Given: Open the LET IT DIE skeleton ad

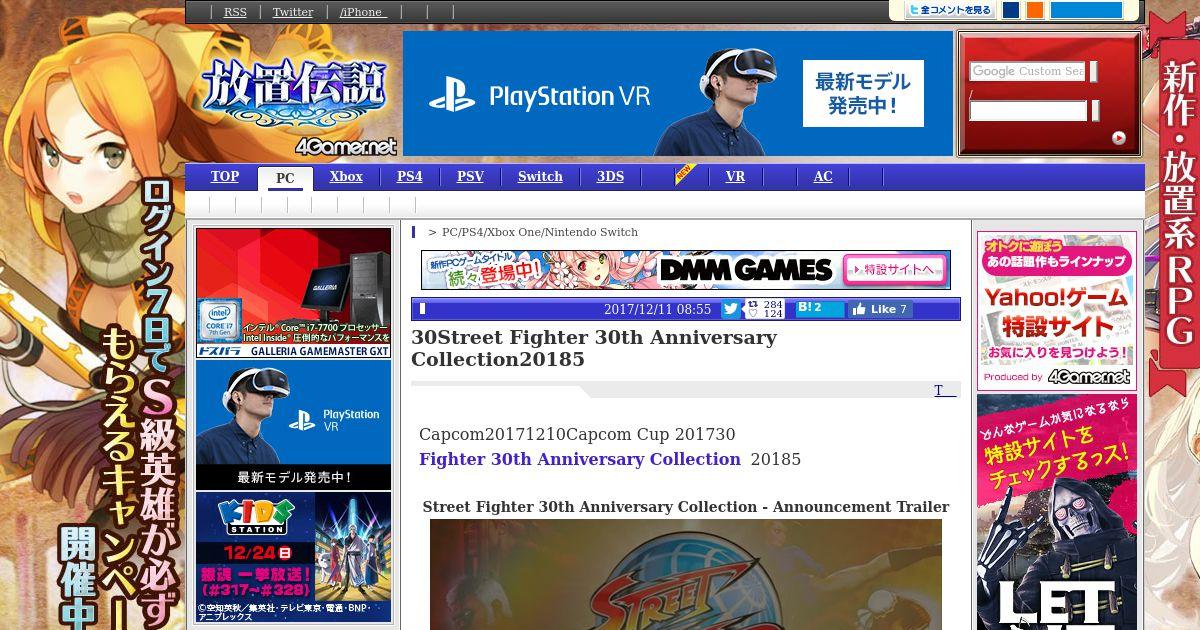Looking at the screenshot, I should click(1057, 512).
